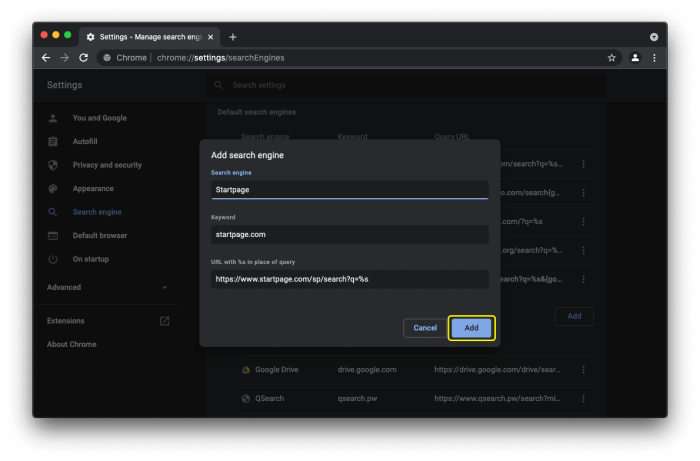The width and height of the screenshot is (700, 461).
Task: Open On startup settings section
Action: pos(91,259)
